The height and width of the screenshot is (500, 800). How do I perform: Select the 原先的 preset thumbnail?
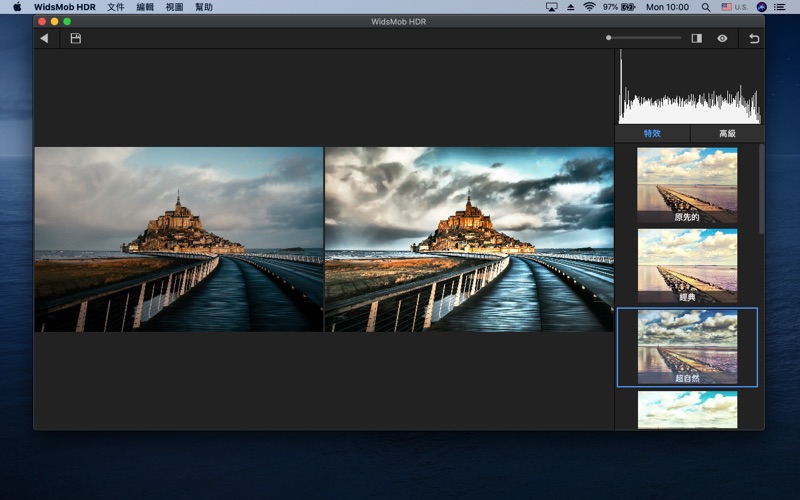tap(687, 185)
